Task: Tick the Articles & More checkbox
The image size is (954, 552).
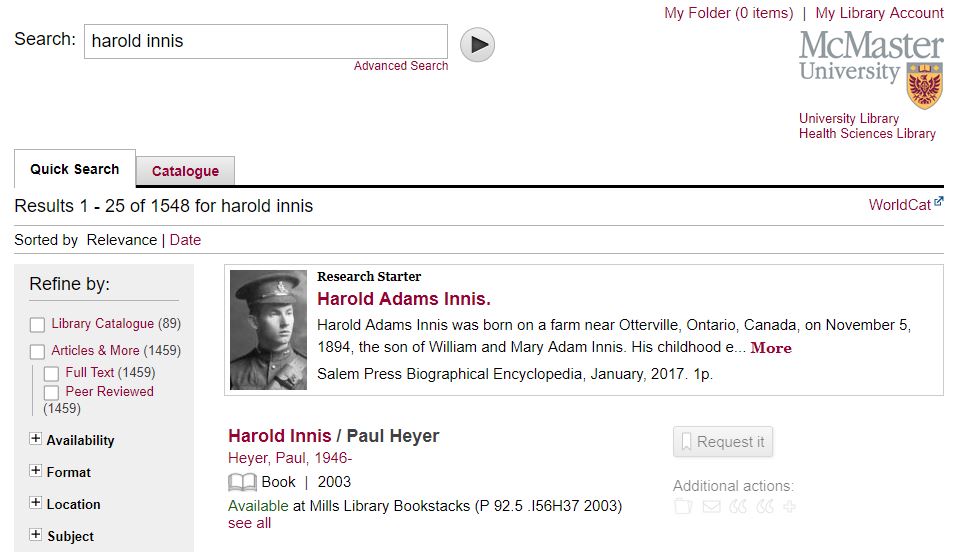Action: click(37, 352)
